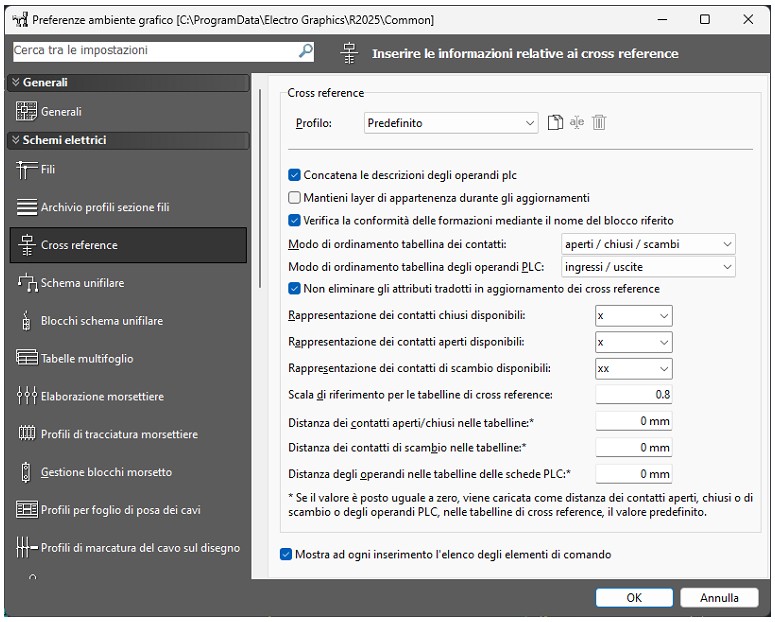Viewport: 775px width, 622px height.
Task: Click the delete profile trash icon
Action: coord(599,122)
